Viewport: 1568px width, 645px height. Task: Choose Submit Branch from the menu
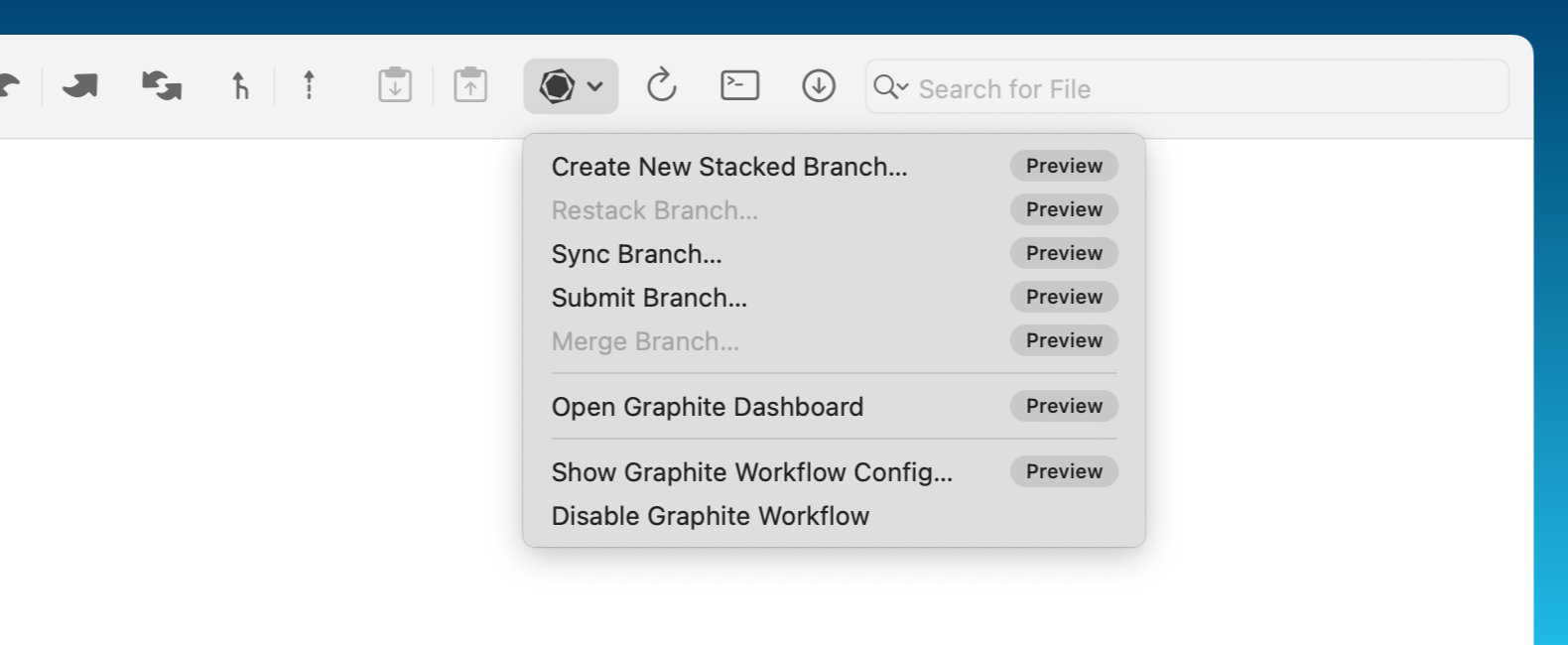[649, 298]
